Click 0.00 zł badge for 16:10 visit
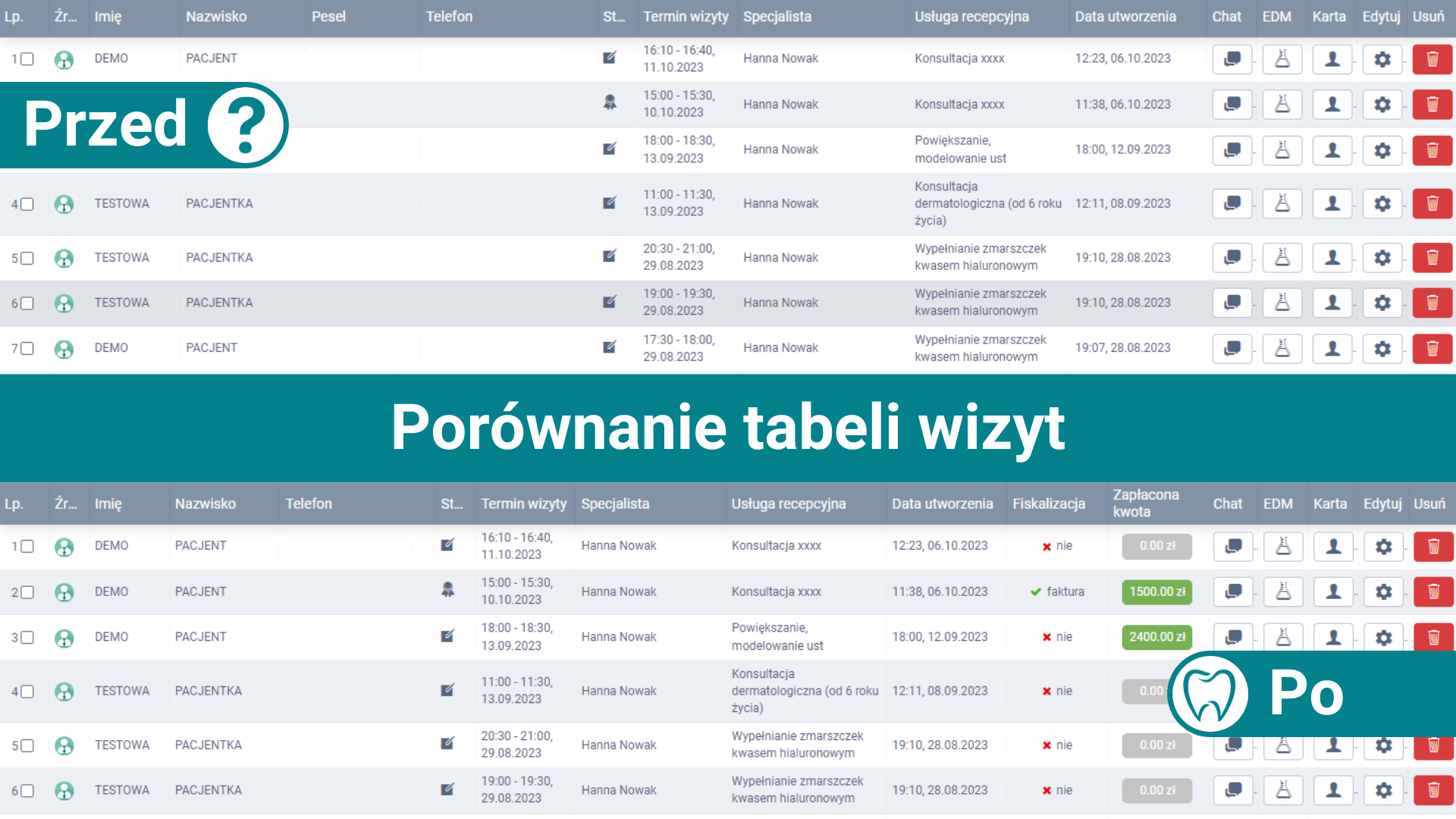Screen dimensions: 1456x819 pyautogui.click(x=1157, y=546)
